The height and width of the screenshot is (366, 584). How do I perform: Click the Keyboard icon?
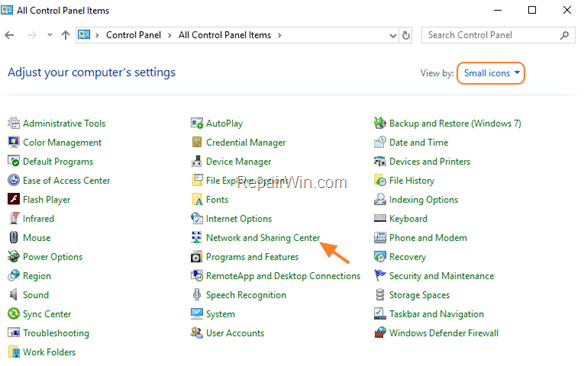(x=380, y=218)
